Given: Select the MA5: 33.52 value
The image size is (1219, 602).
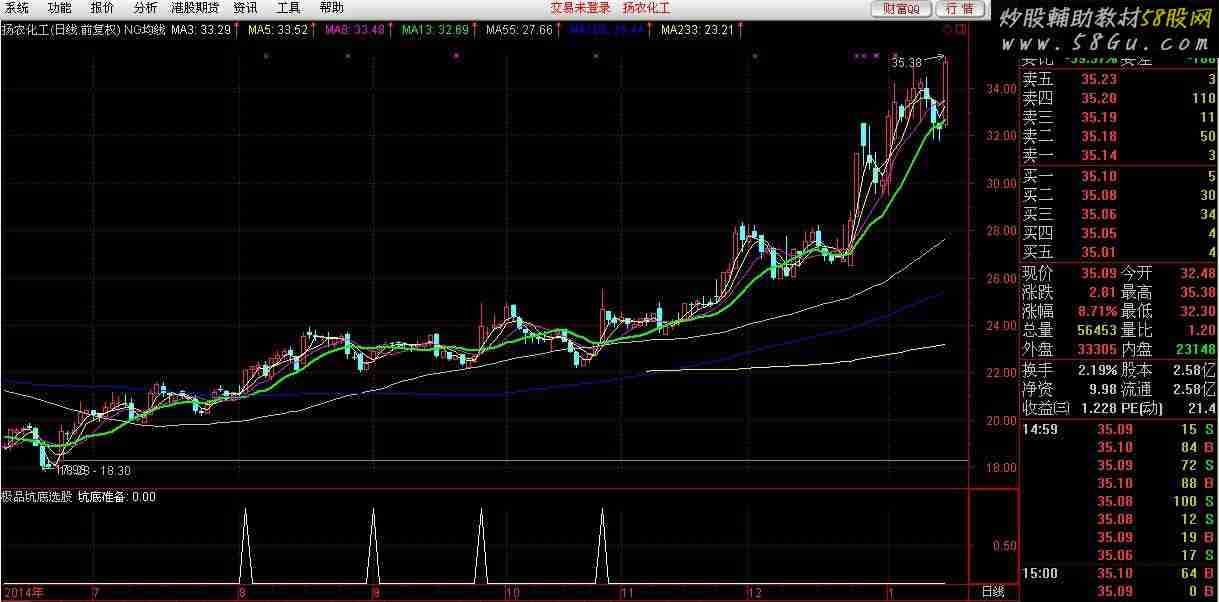Looking at the screenshot, I should click(x=278, y=30).
